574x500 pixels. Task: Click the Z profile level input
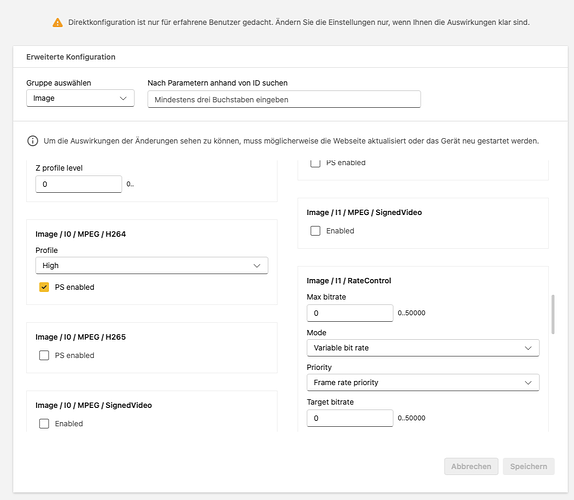tap(78, 184)
